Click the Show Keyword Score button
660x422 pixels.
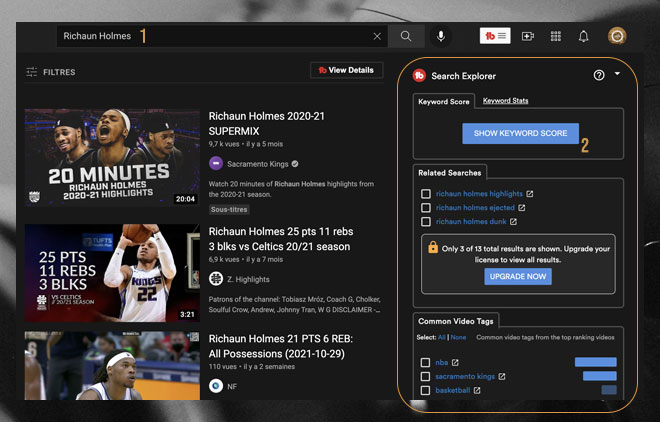point(520,133)
